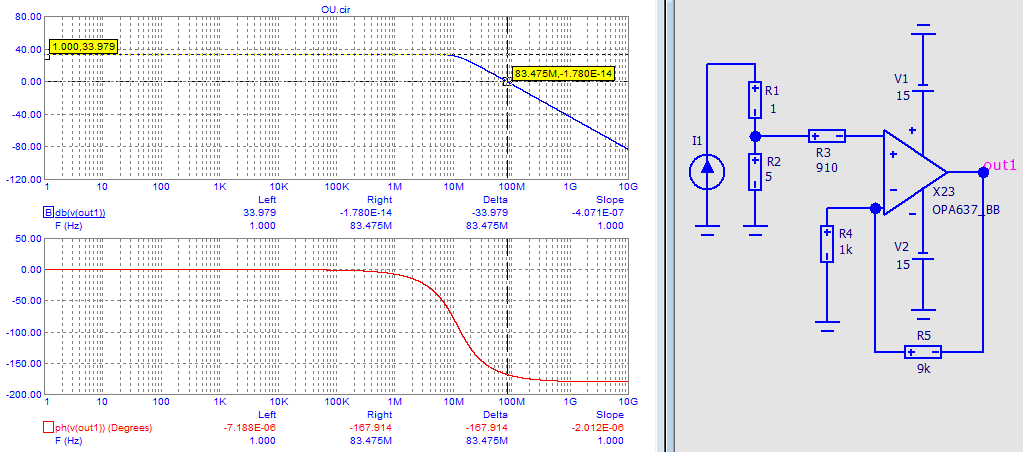
Task: Click the blue gain curve on the rolloff
Action: (570, 113)
